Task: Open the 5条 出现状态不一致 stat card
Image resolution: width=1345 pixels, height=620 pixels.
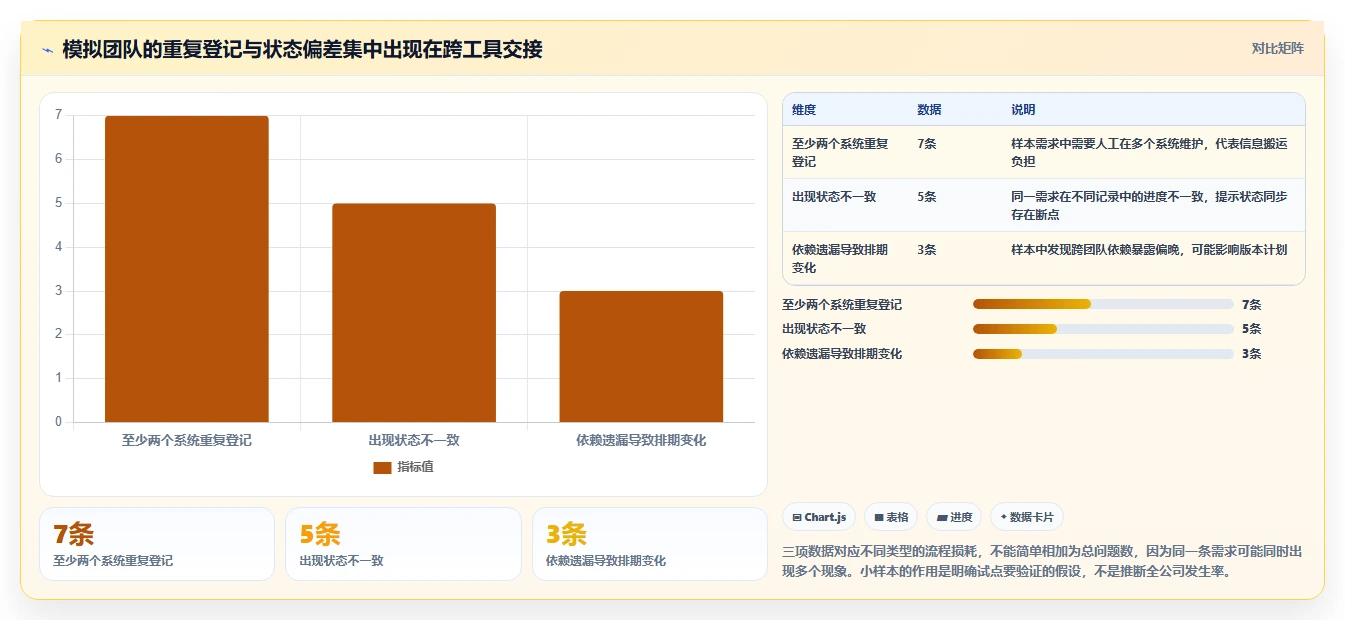Action: (x=403, y=544)
